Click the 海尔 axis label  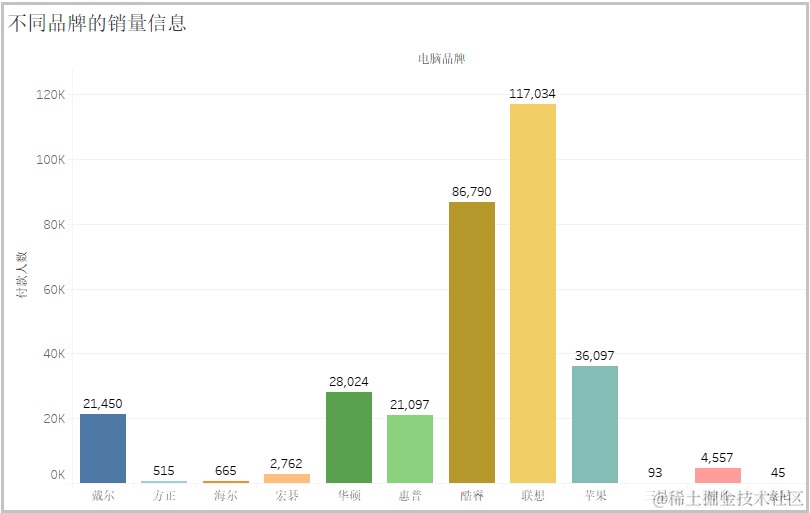pyautogui.click(x=226, y=496)
